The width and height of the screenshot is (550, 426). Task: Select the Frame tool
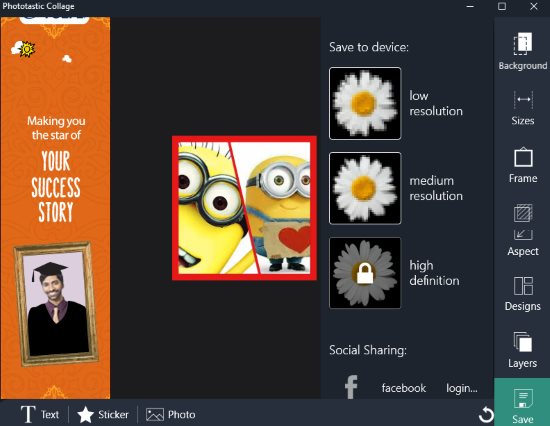pyautogui.click(x=523, y=165)
